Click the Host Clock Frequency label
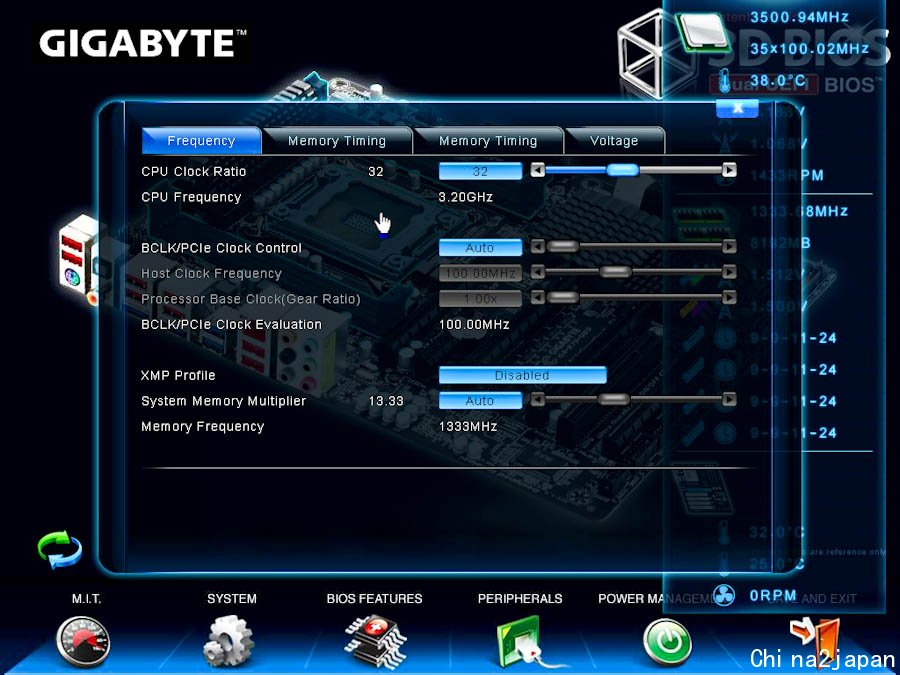900x675 pixels. click(x=211, y=273)
